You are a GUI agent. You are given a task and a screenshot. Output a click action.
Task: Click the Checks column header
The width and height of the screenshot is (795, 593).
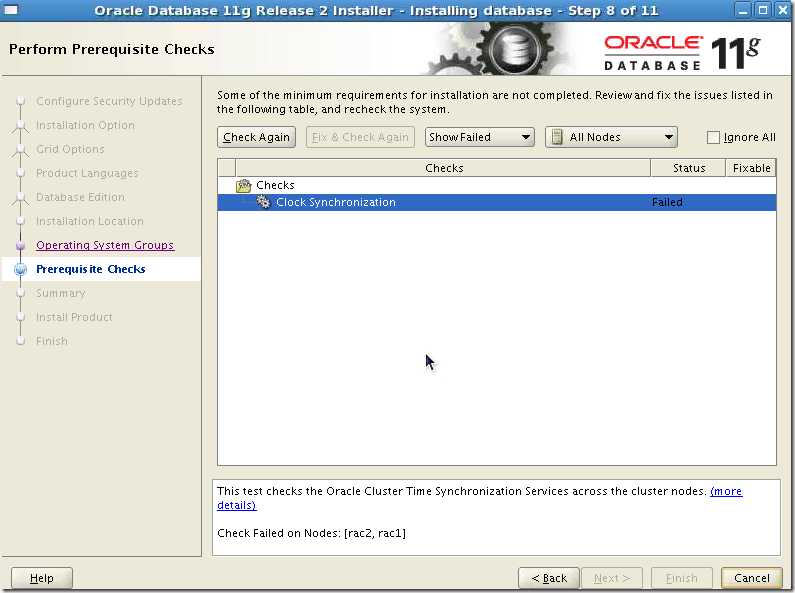click(x=443, y=168)
